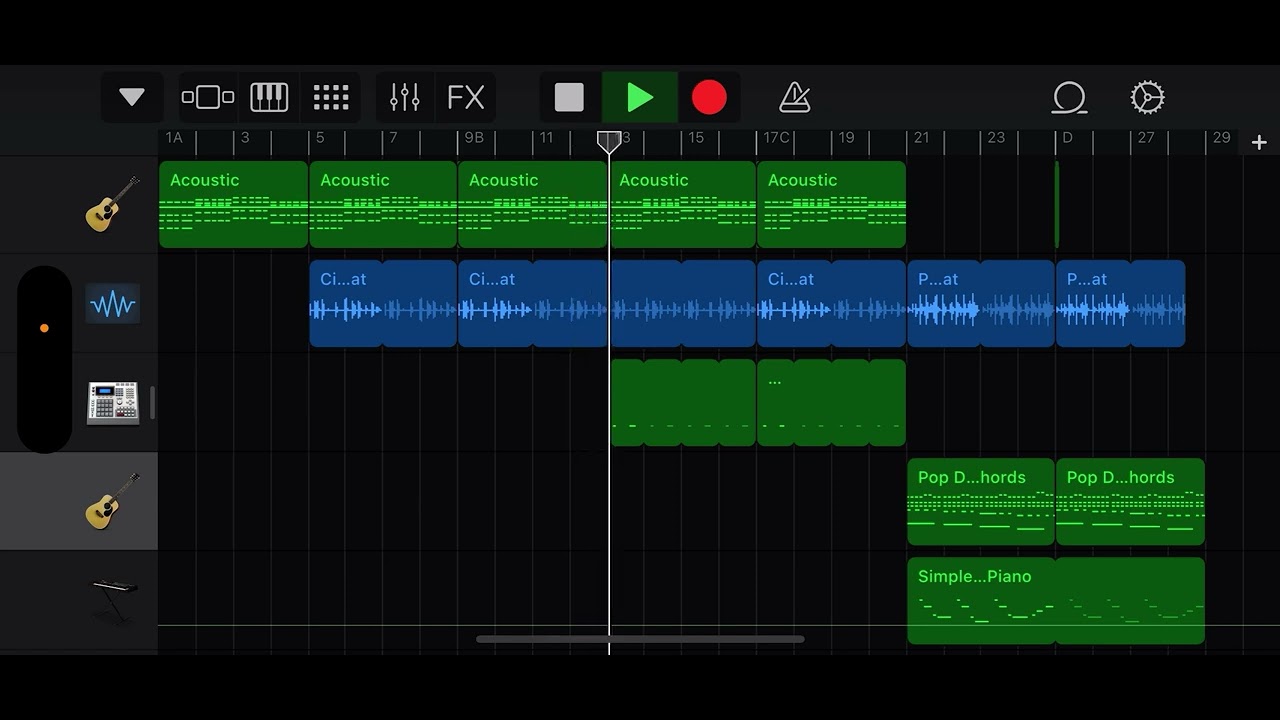This screenshot has width=1280, height=720.
Task: Toggle the FX panel
Action: (466, 97)
